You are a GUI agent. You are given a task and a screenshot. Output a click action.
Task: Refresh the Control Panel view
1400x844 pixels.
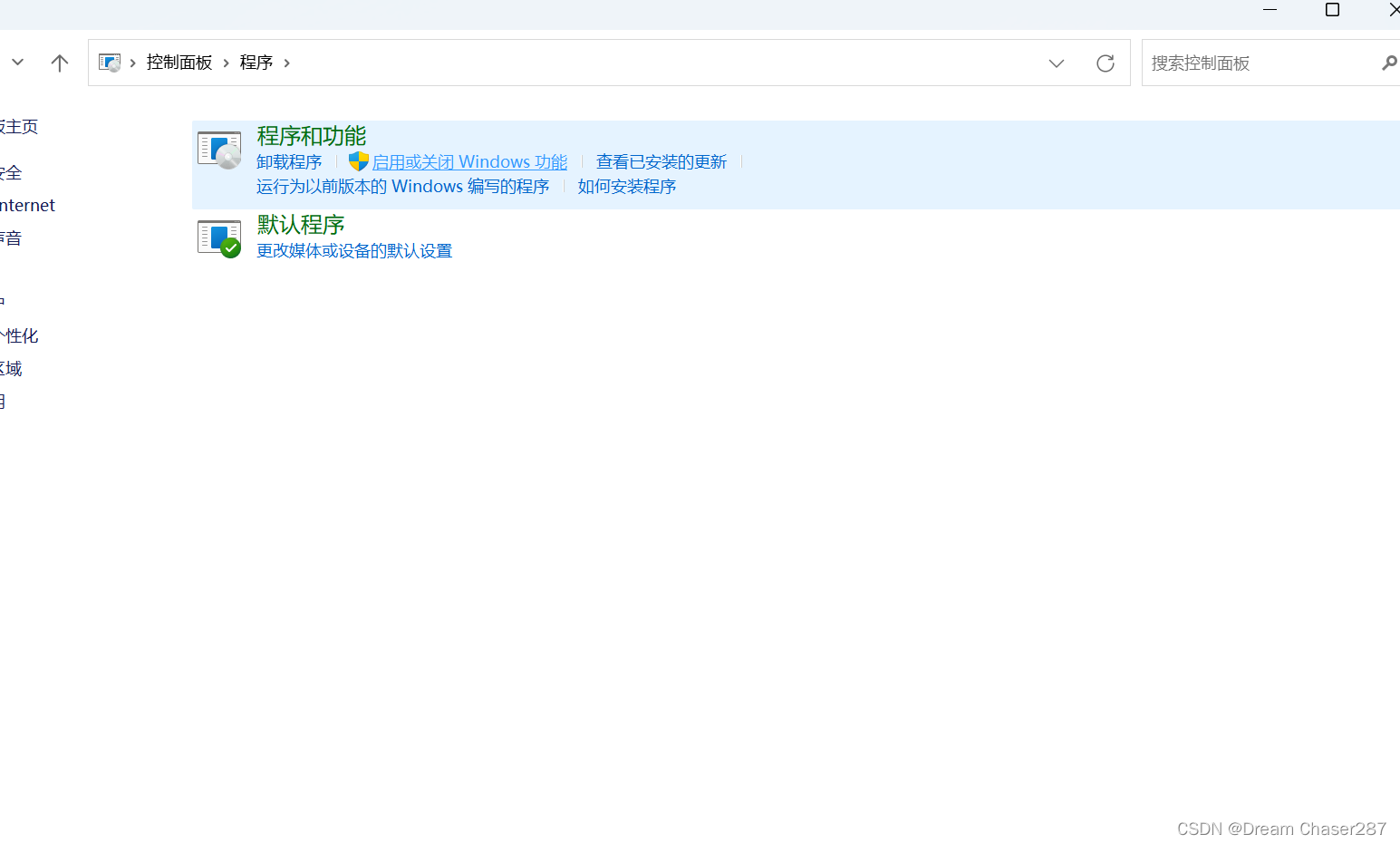click(1105, 63)
